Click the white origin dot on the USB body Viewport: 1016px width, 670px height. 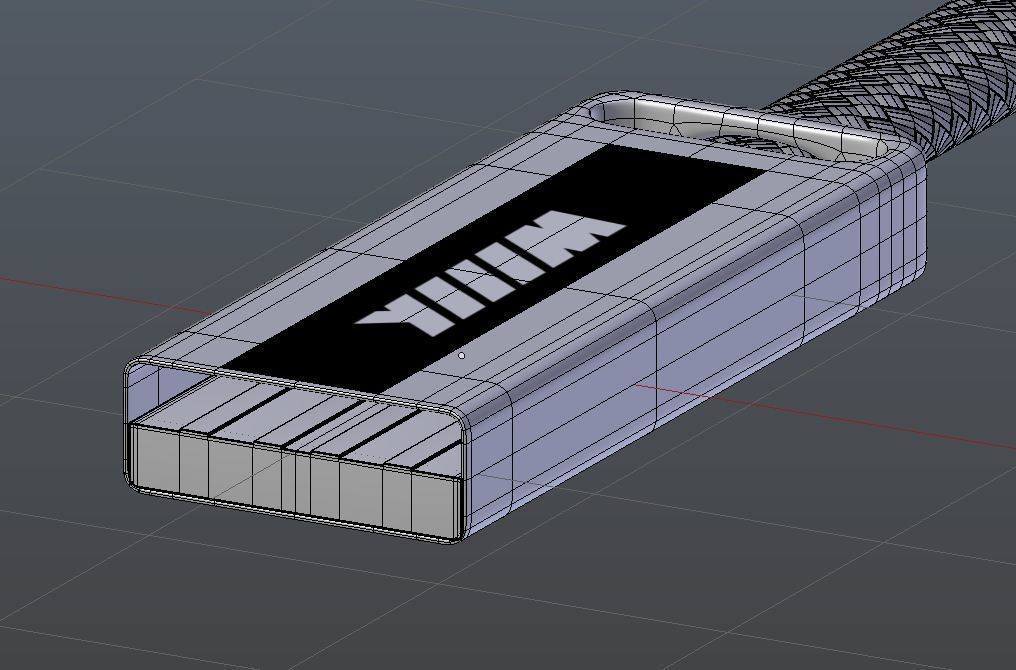(461, 355)
